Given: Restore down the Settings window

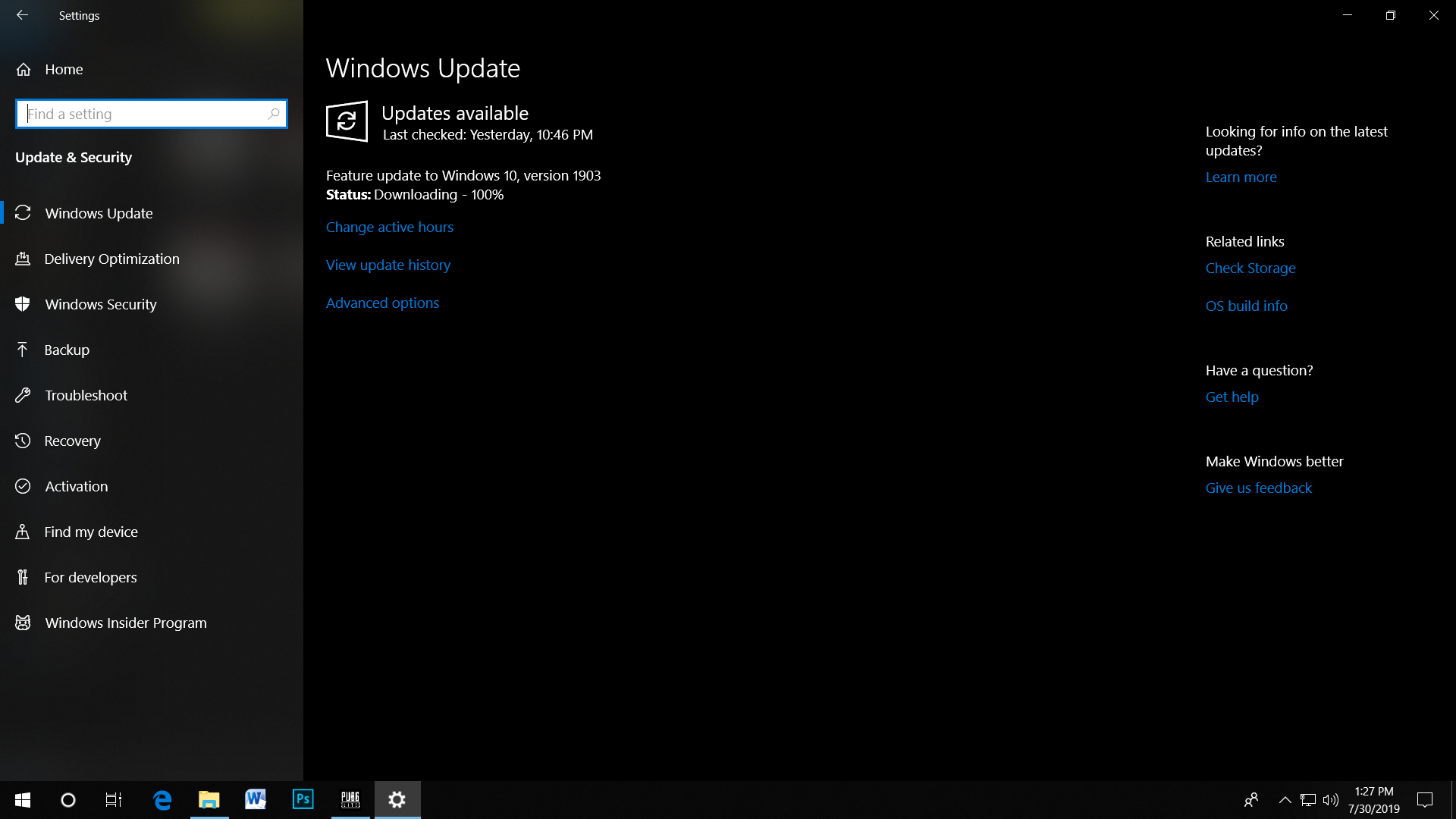Looking at the screenshot, I should coord(1390,15).
